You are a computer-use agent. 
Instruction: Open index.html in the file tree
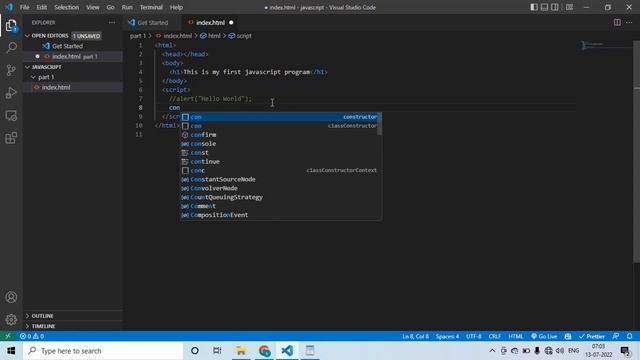pos(73,87)
